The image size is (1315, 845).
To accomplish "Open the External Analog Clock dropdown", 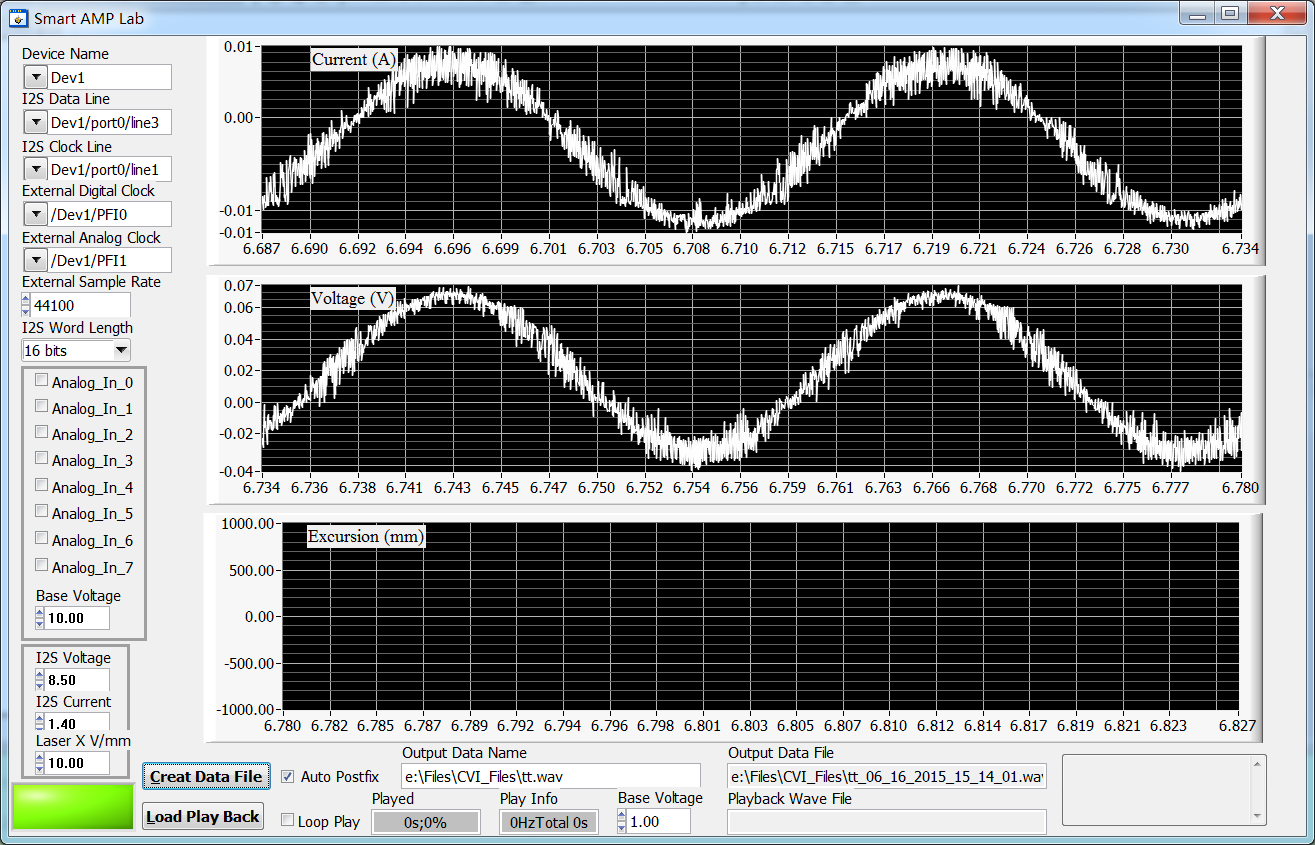I will (x=35, y=261).
